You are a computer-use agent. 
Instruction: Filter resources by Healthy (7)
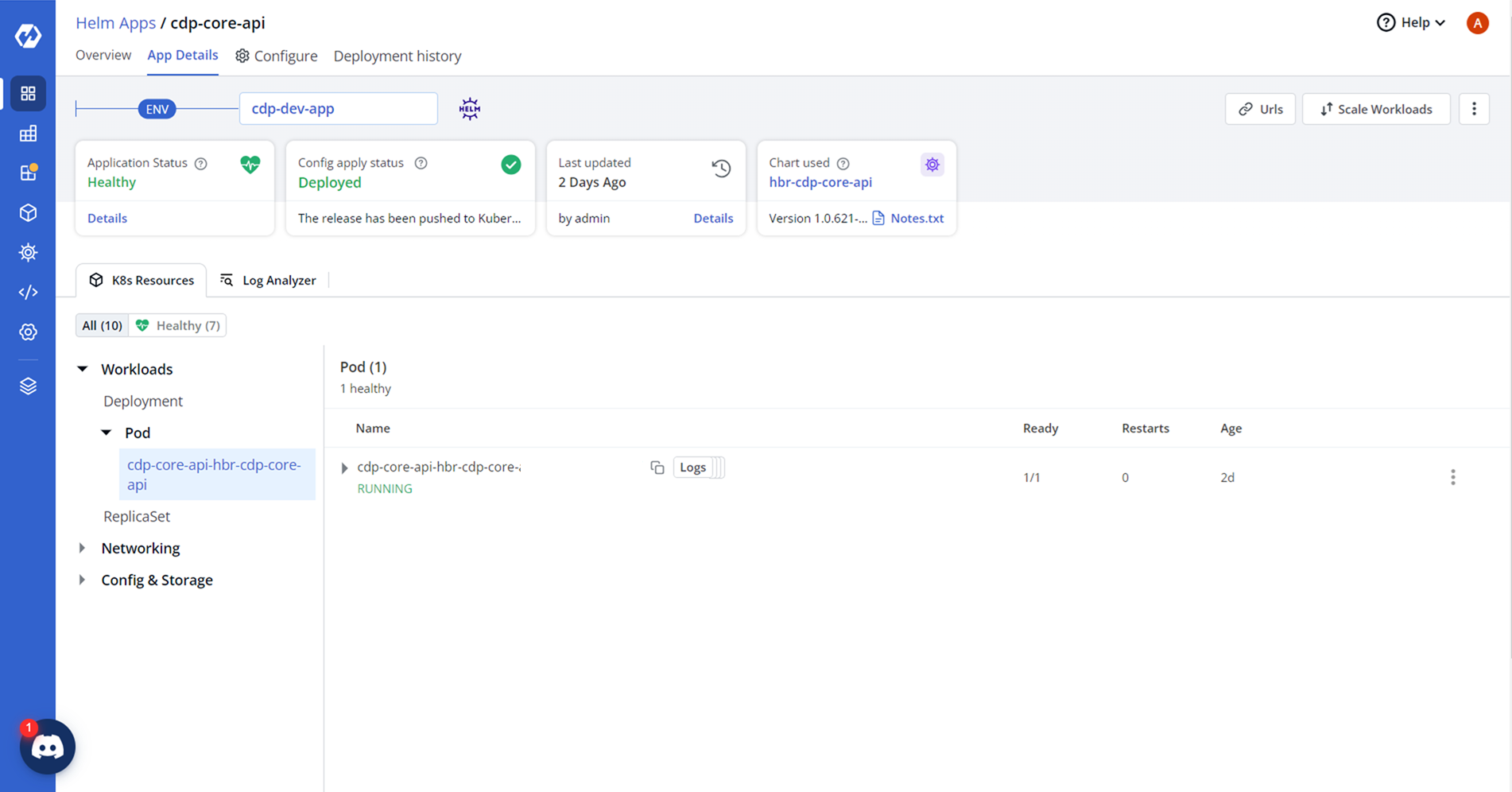(178, 325)
